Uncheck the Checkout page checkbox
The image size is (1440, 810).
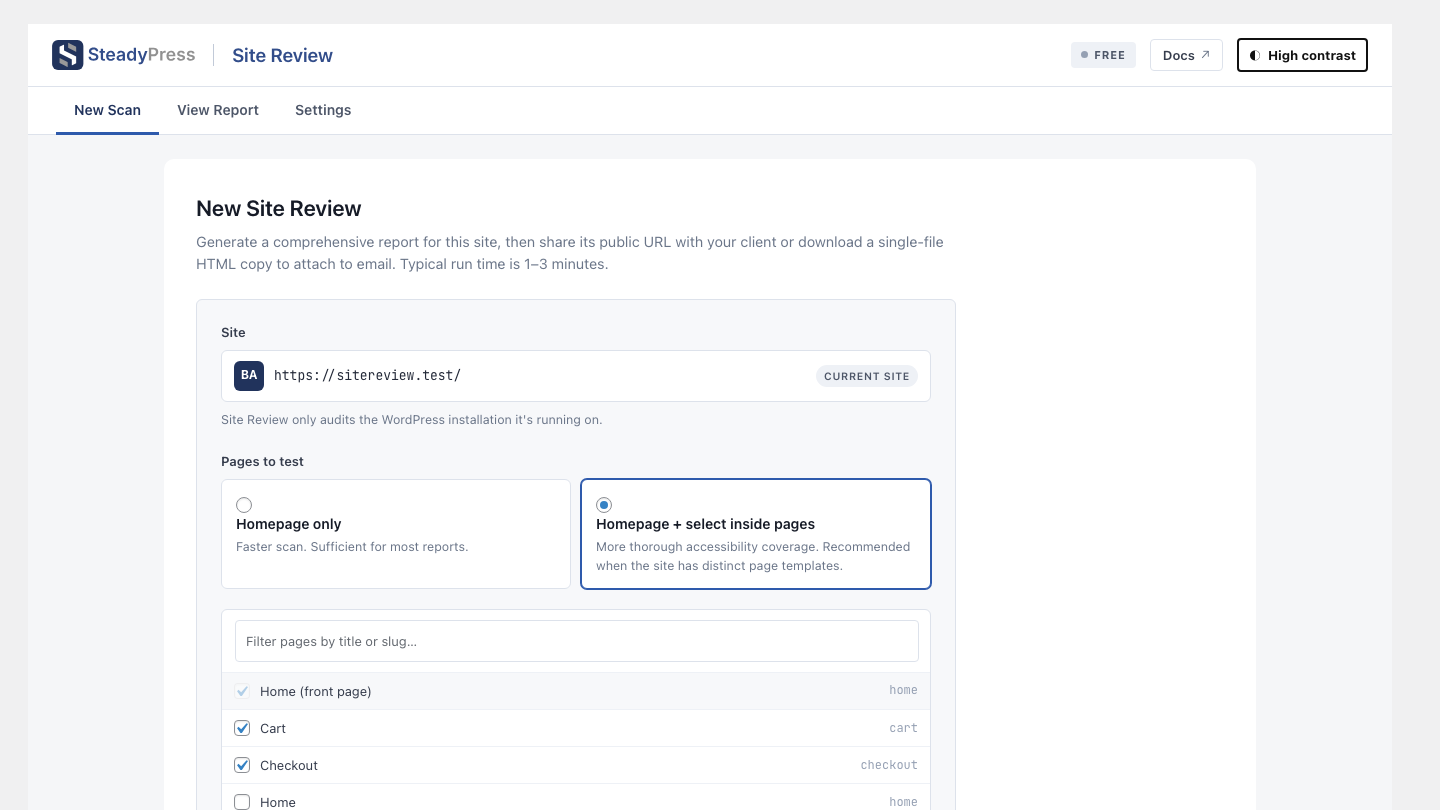click(x=242, y=765)
